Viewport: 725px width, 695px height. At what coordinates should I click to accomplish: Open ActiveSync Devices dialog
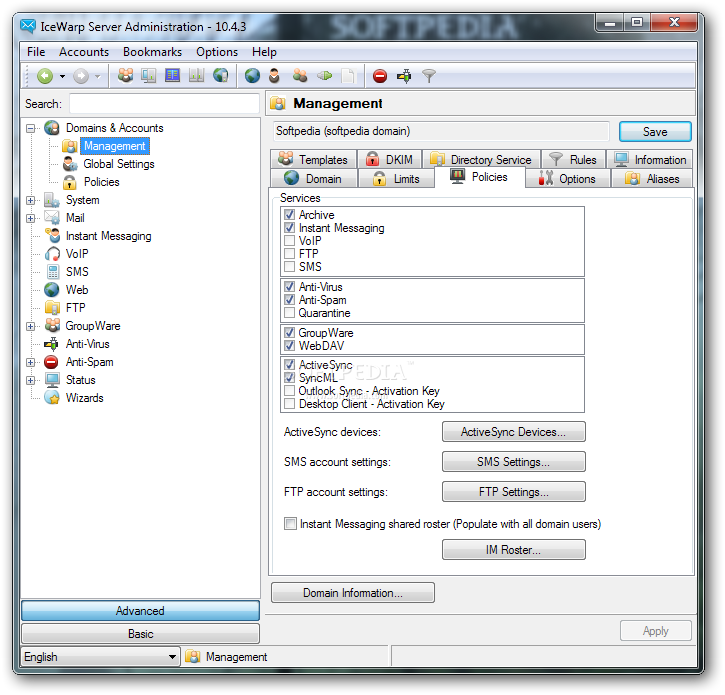514,432
